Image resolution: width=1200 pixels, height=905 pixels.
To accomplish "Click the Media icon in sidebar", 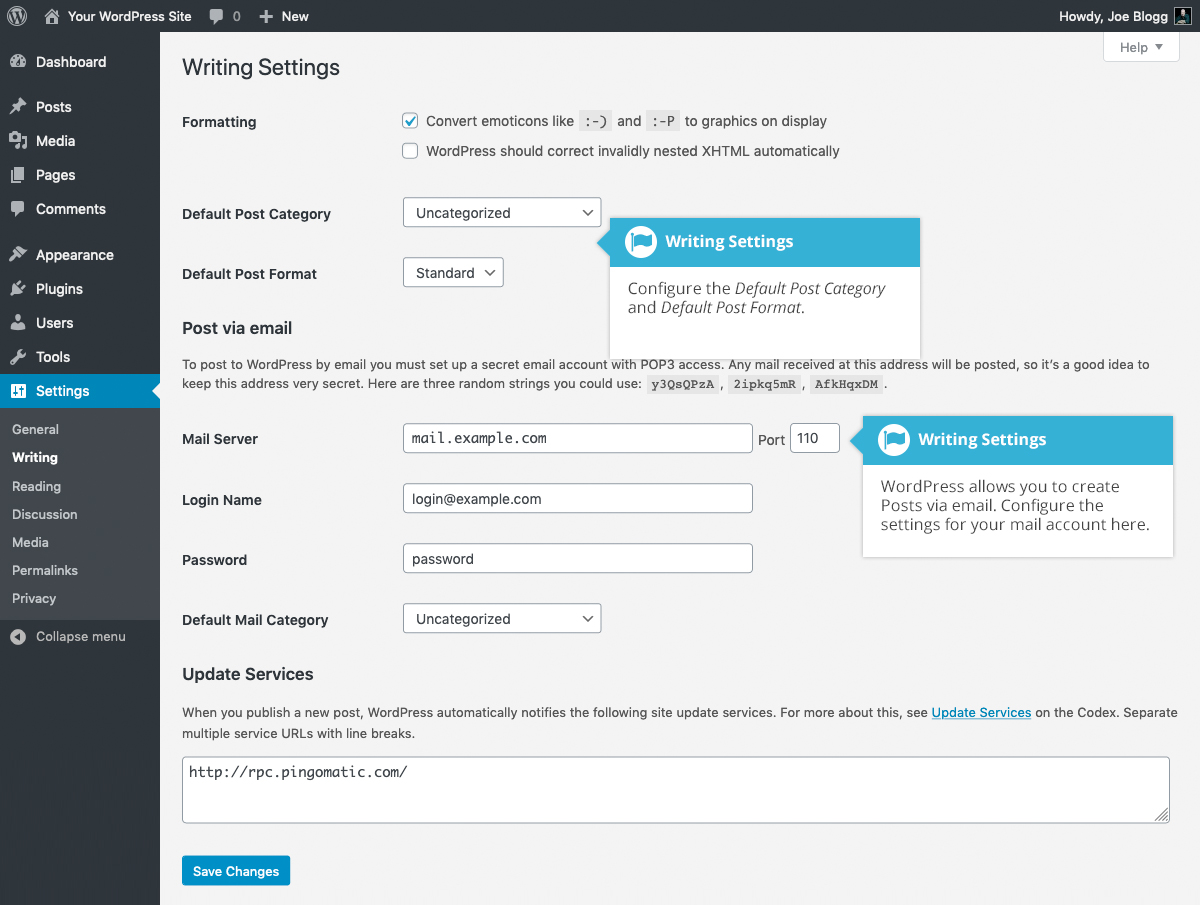I will tap(18, 141).
